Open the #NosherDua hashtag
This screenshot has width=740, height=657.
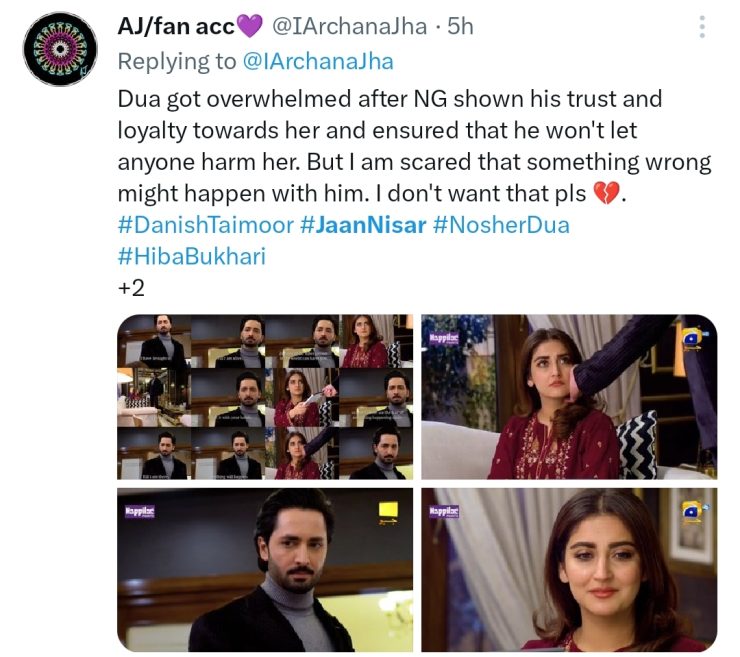click(x=501, y=225)
